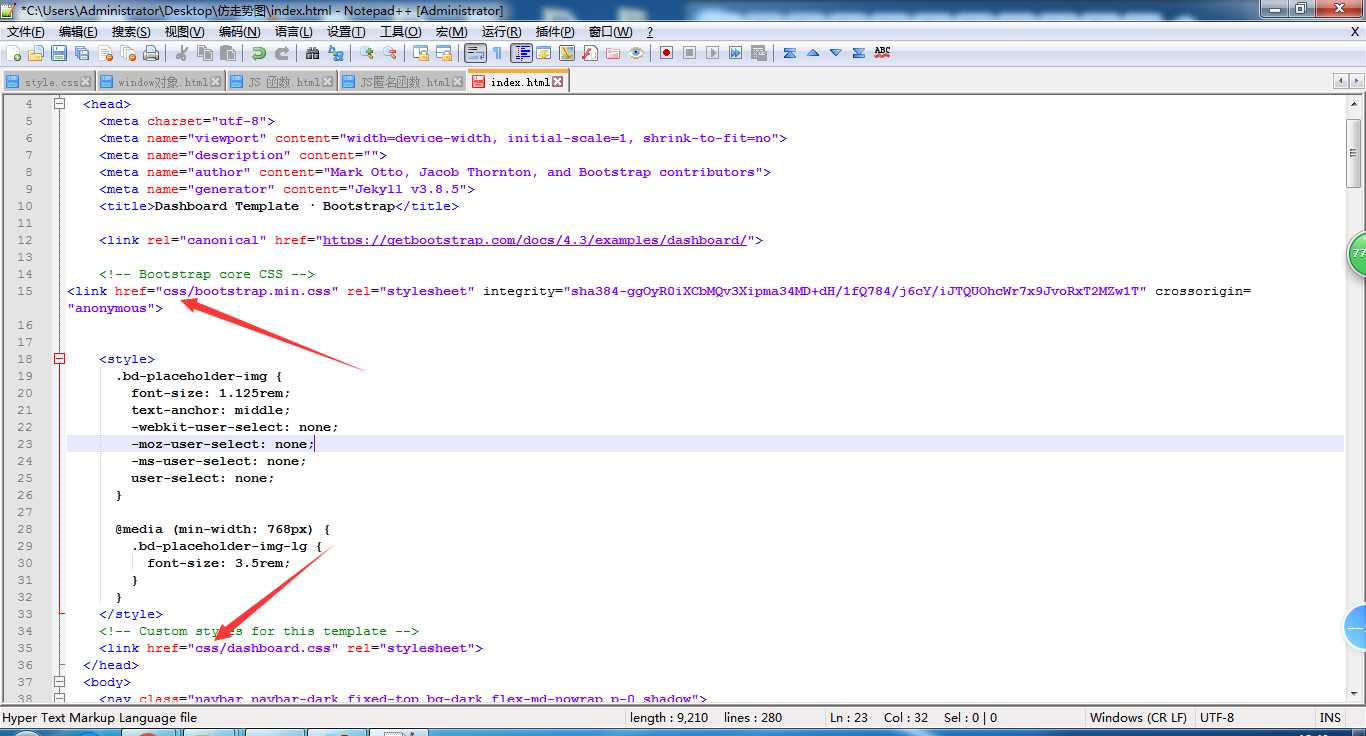Click the synchronize vertical scrolling icon
This screenshot has height=736, width=1366.
click(421, 53)
